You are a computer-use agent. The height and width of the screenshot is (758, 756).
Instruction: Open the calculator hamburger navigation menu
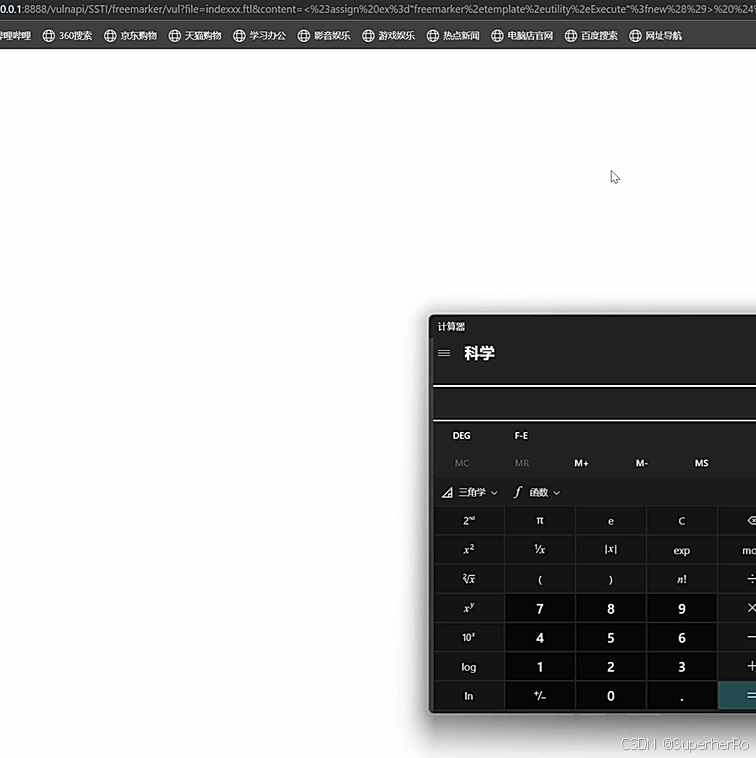click(444, 353)
